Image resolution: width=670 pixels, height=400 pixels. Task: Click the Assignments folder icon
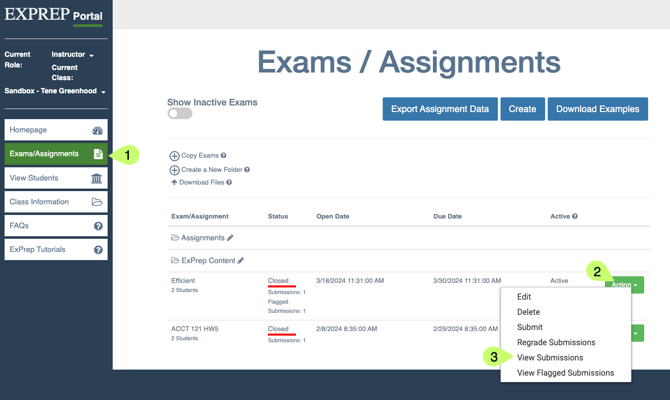[175, 238]
